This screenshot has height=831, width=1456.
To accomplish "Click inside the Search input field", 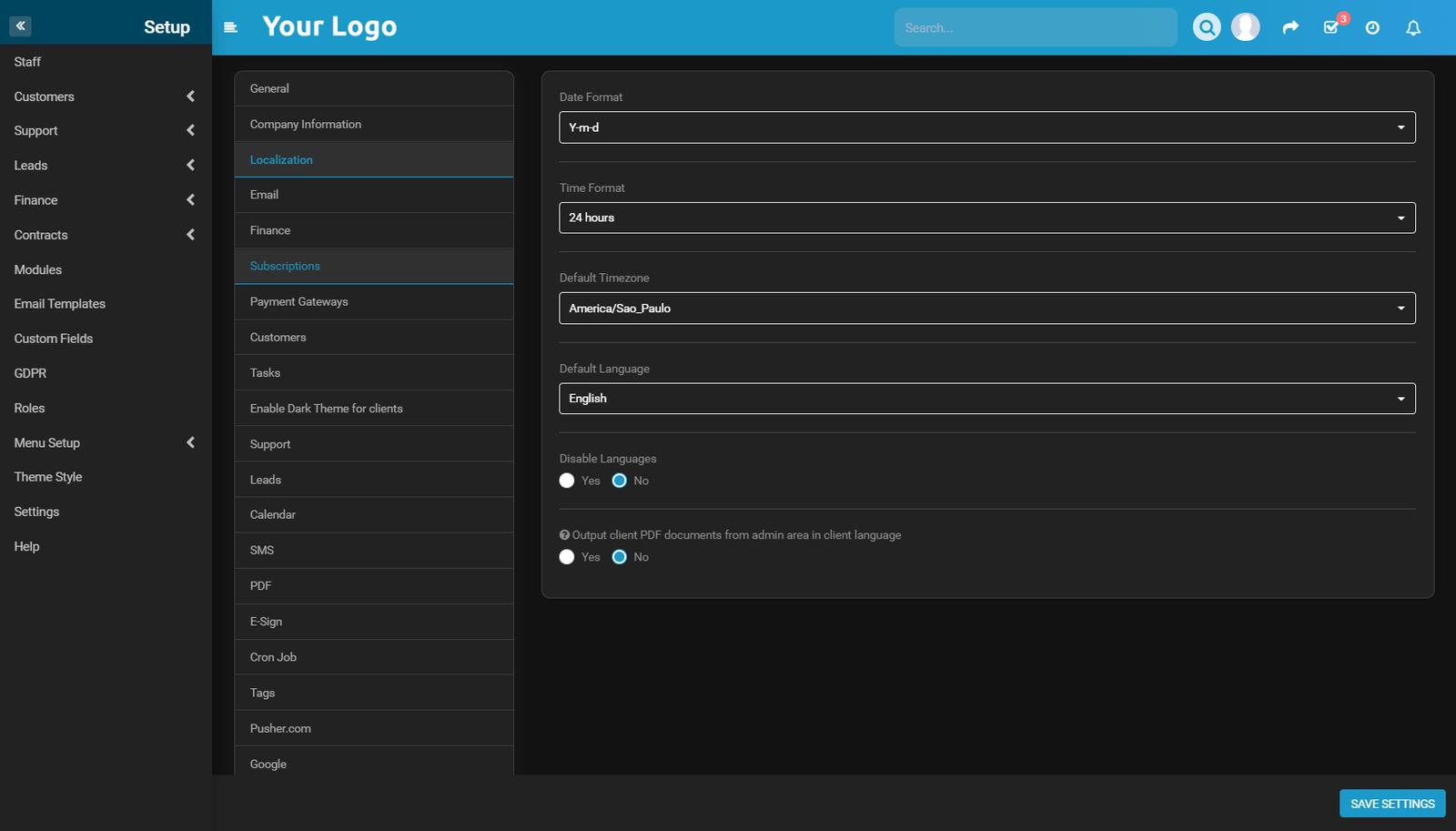I will (x=1036, y=27).
